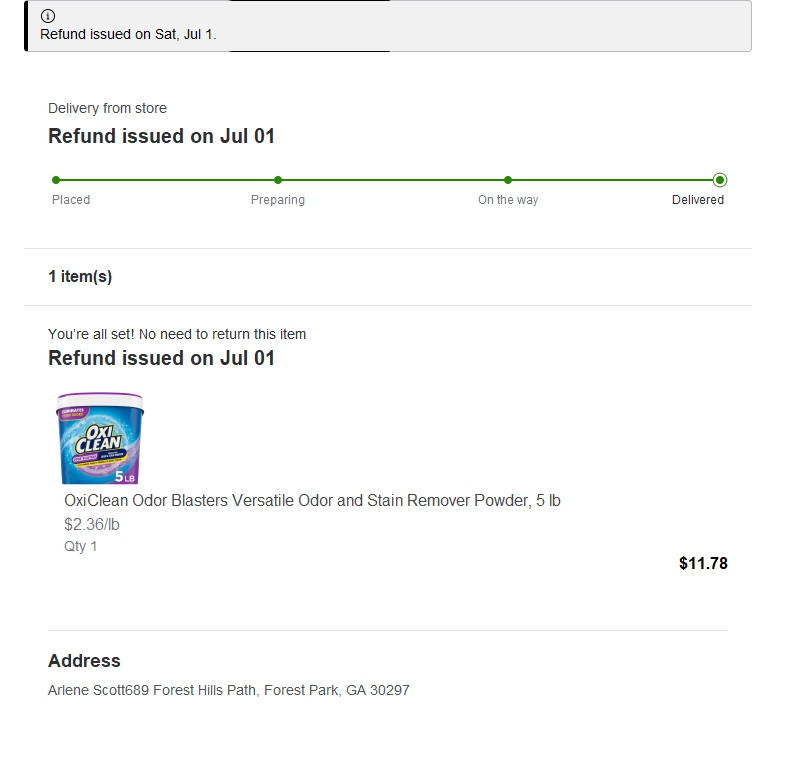Click the Arlene Scott delivery address text
800x766 pixels.
(229, 690)
